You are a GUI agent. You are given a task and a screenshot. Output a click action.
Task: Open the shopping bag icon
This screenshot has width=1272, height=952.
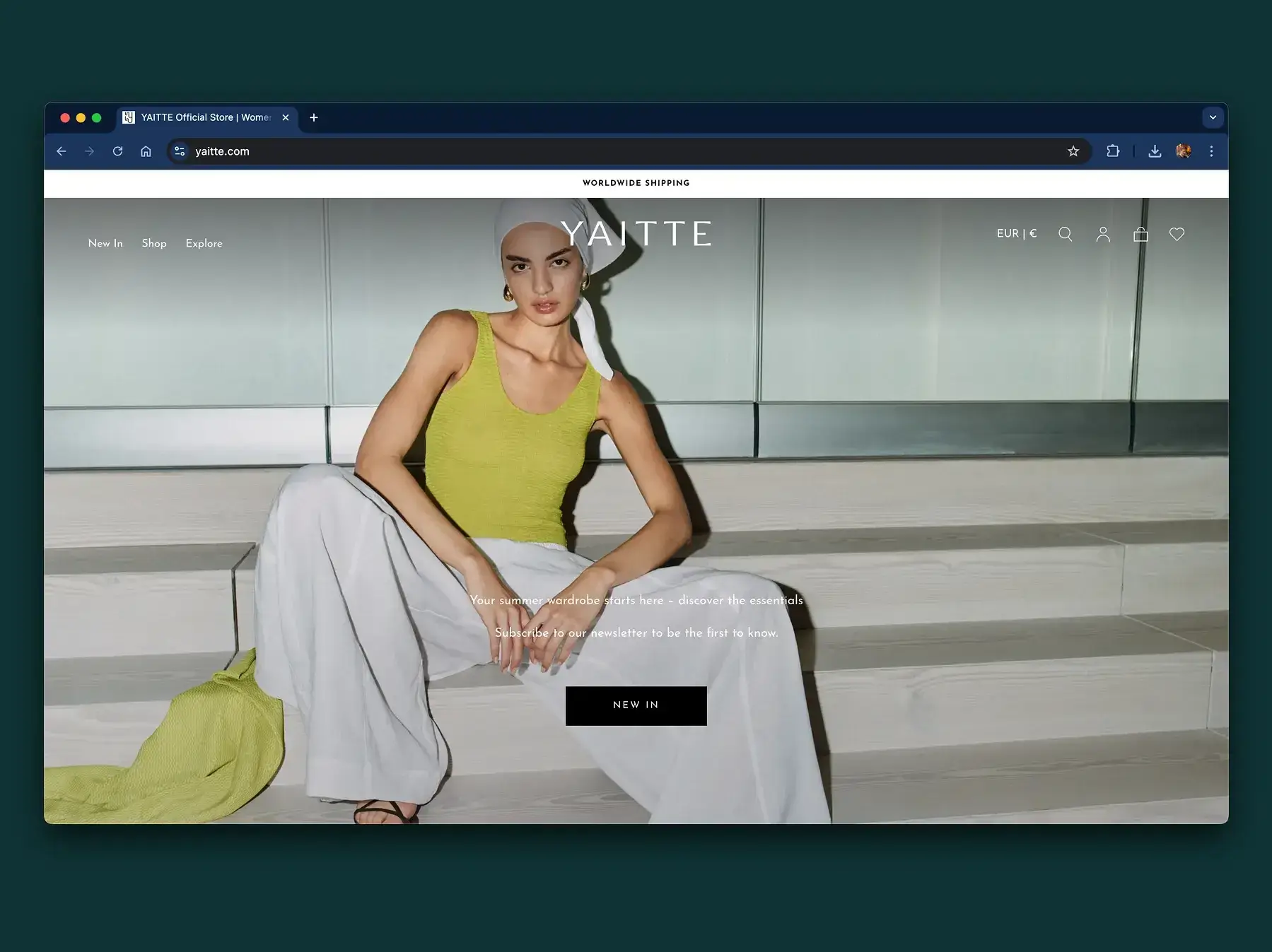(x=1140, y=234)
